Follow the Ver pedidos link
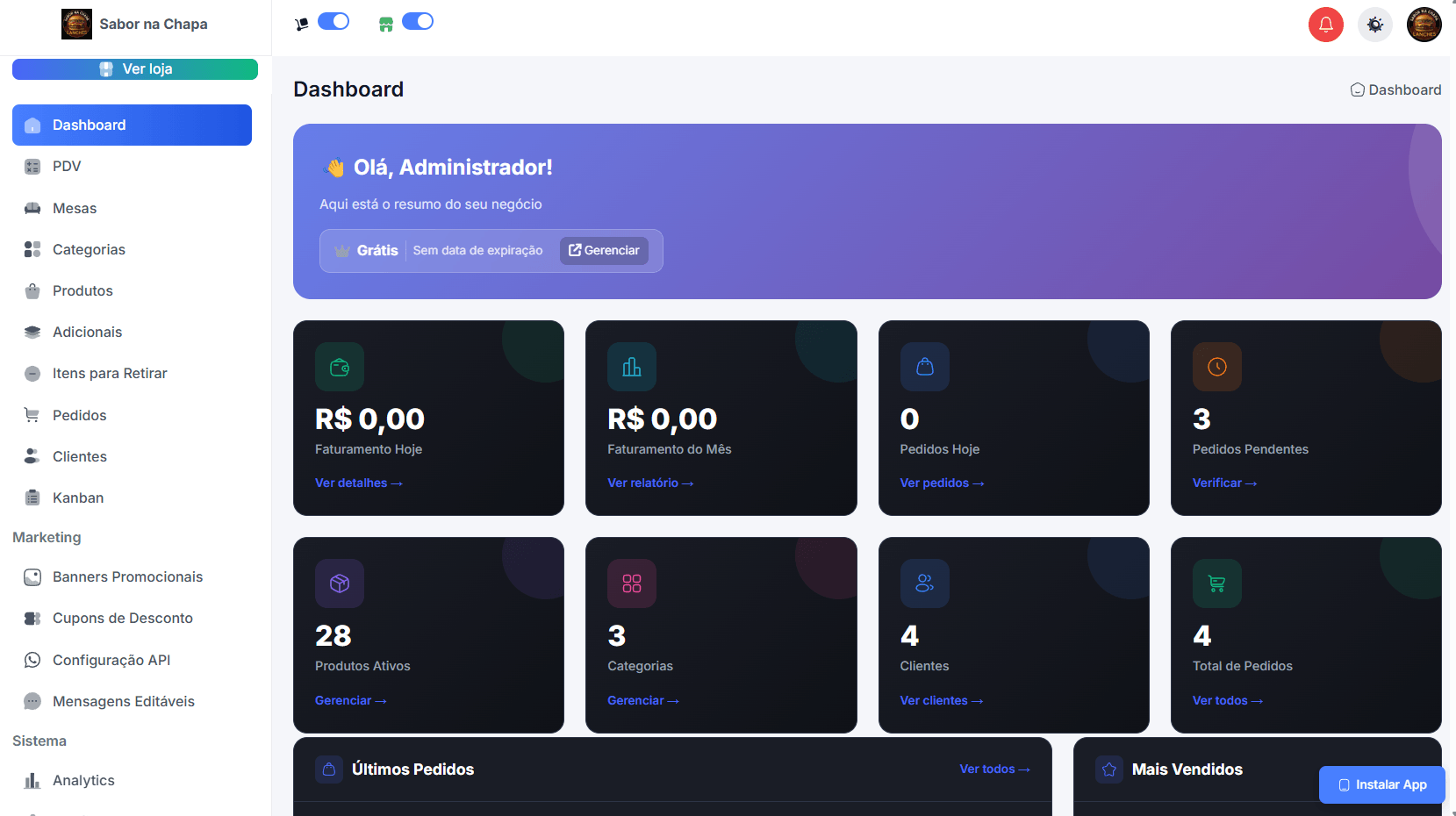The height and width of the screenshot is (816, 1456). click(x=942, y=483)
